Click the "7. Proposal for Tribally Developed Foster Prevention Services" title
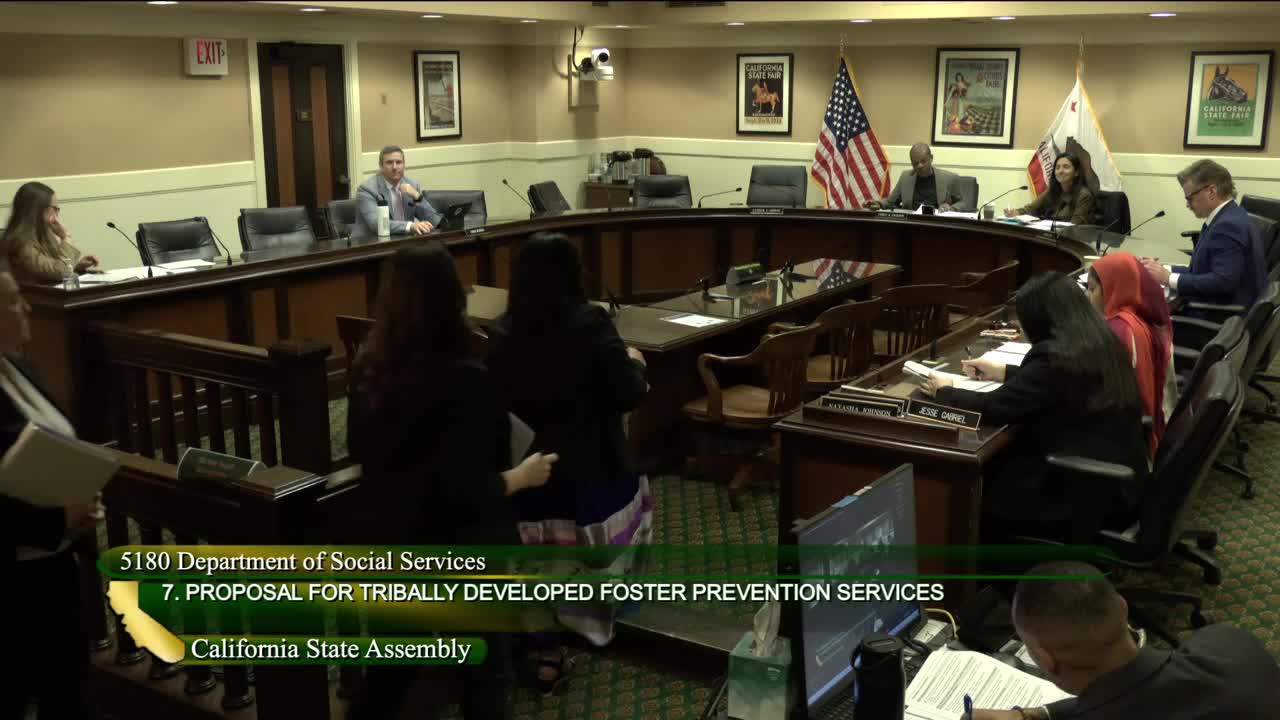 tap(553, 592)
